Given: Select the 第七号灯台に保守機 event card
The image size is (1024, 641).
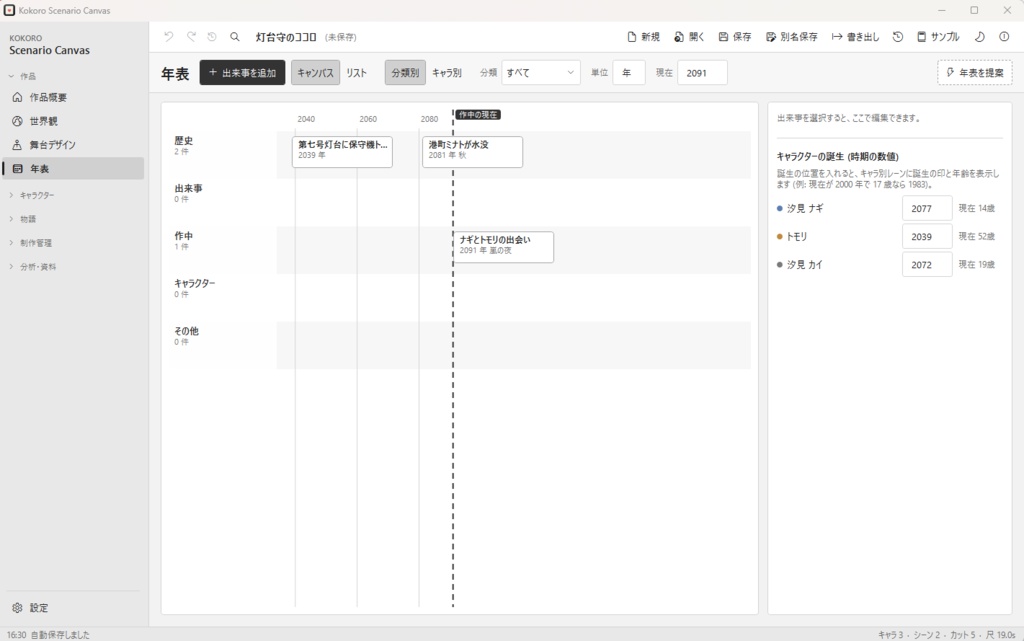Looking at the screenshot, I should click(x=342, y=151).
